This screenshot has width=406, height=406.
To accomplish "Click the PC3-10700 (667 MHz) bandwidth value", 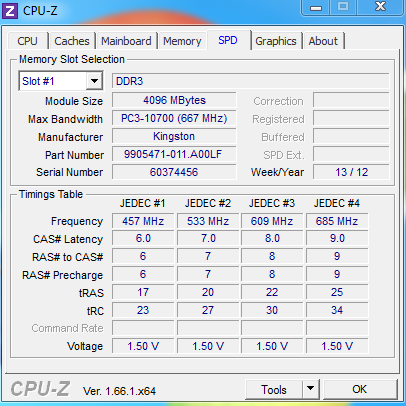I will point(174,118).
